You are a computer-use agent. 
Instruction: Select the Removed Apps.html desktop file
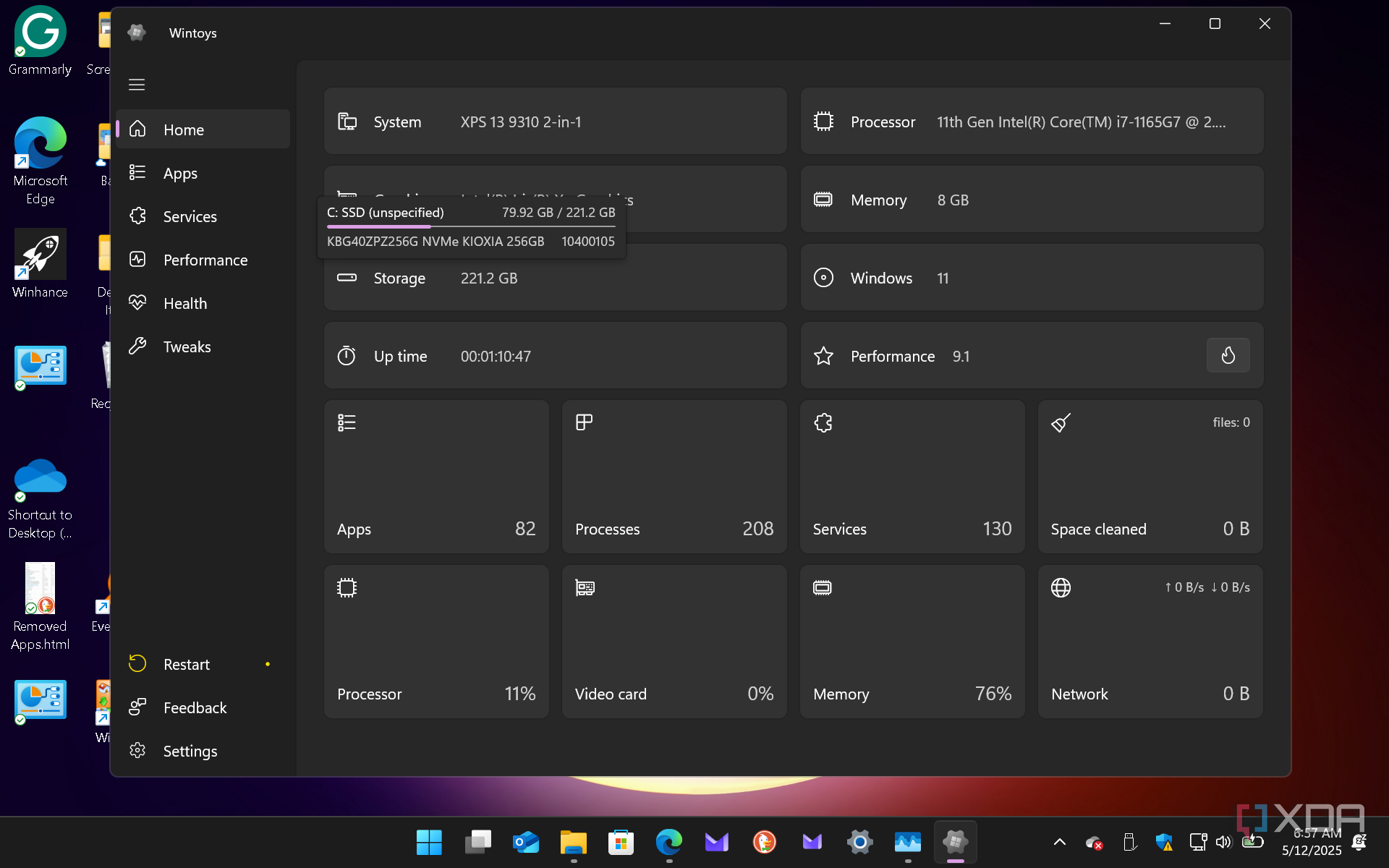40,608
